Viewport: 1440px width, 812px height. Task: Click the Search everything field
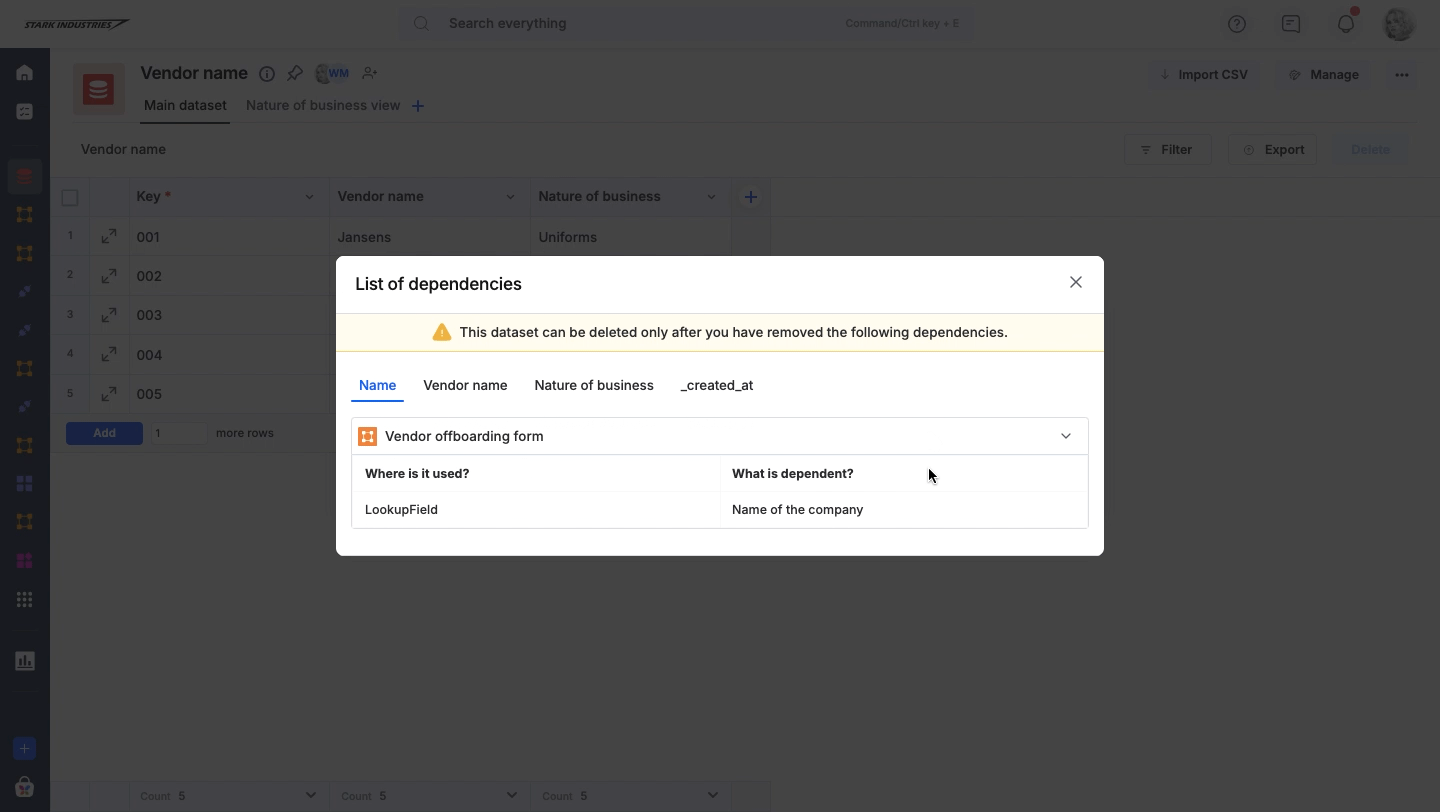pos(686,23)
